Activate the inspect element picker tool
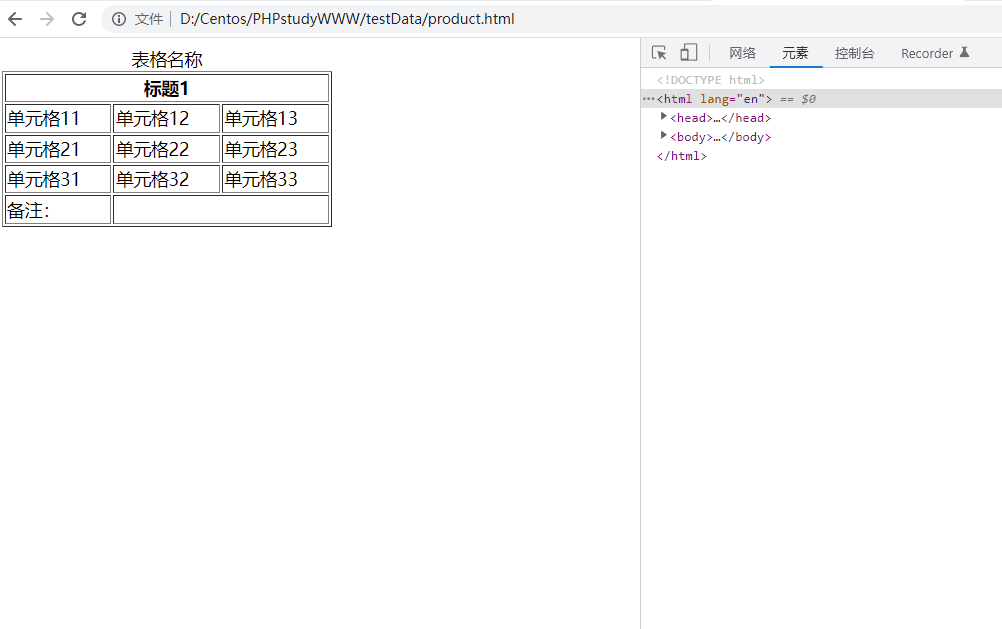 click(x=659, y=52)
